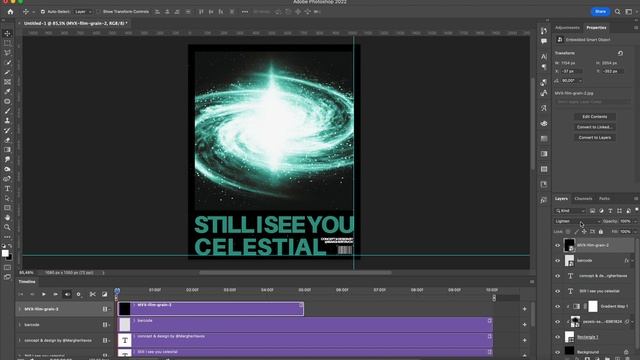Screen dimensions: 640x360
Task: Open the Lighten blend mode dropdown
Action: pyautogui.click(x=577, y=221)
